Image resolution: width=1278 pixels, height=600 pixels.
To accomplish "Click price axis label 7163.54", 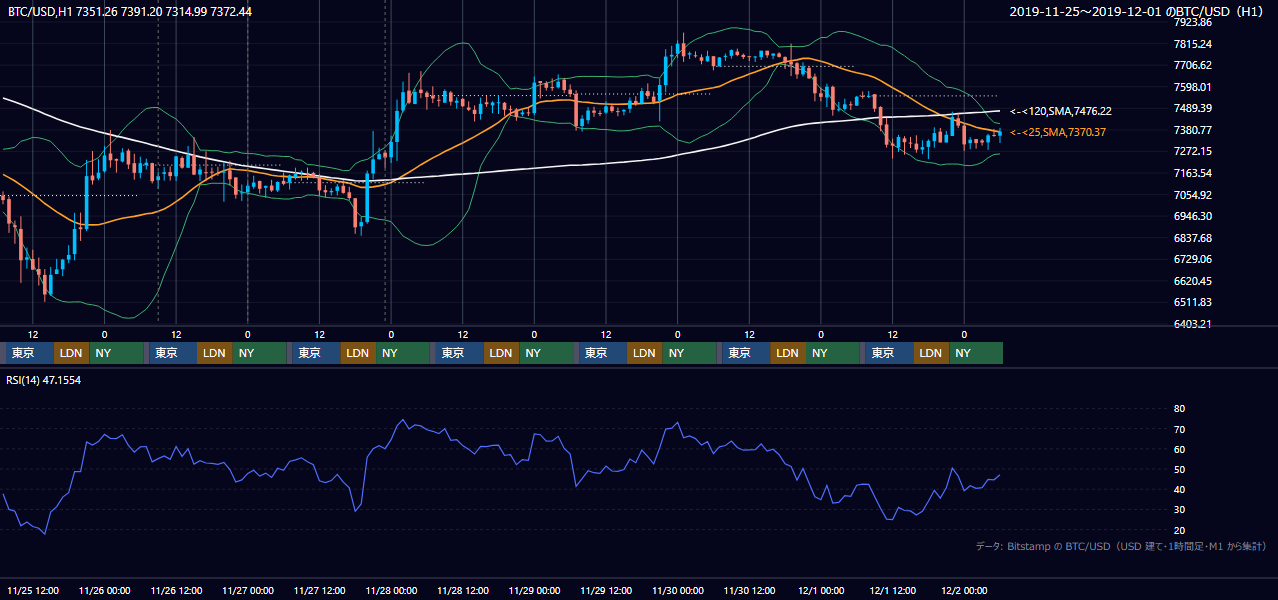I will click(x=1192, y=173).
